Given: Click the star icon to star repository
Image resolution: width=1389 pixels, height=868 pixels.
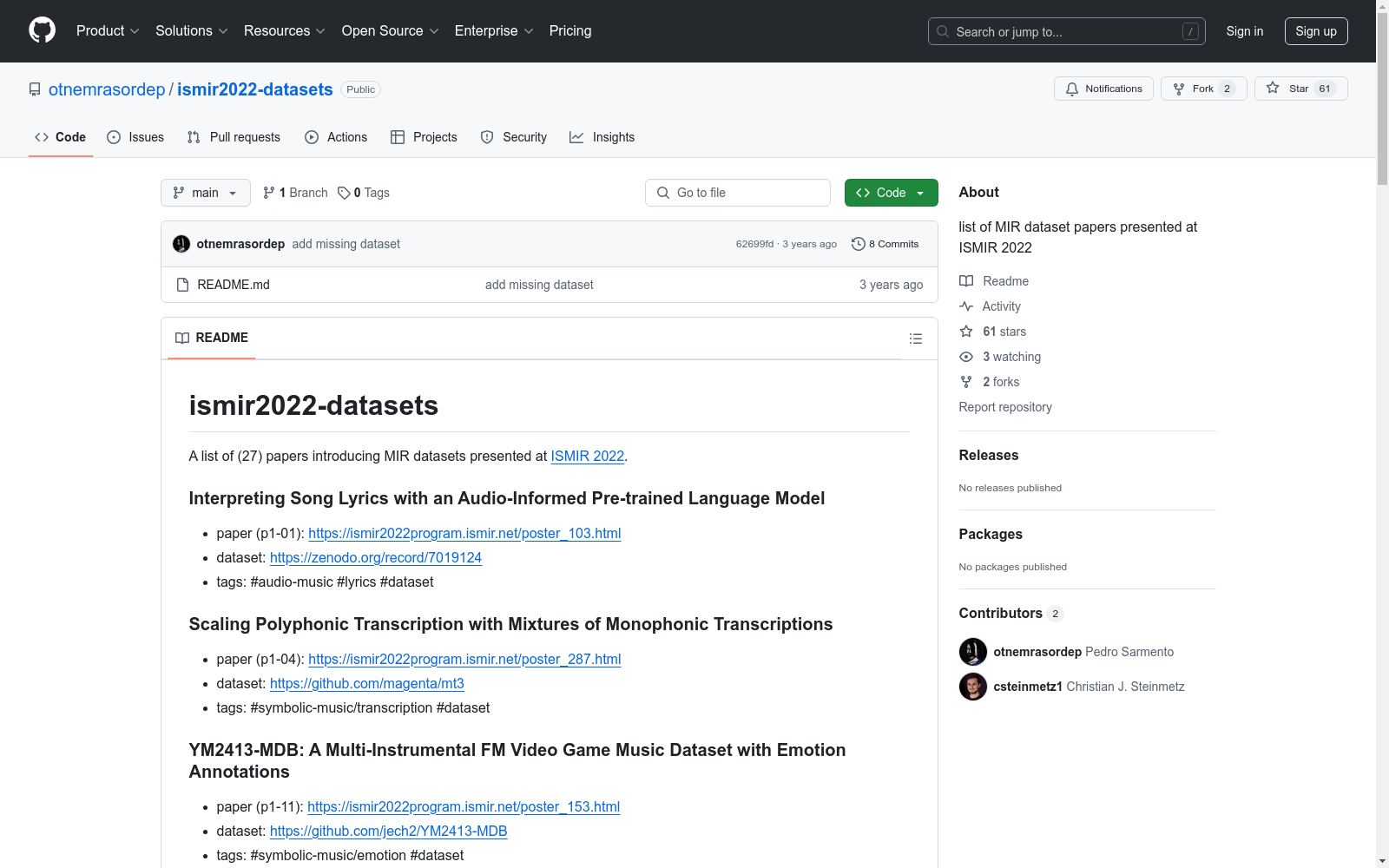Looking at the screenshot, I should pos(1273,88).
